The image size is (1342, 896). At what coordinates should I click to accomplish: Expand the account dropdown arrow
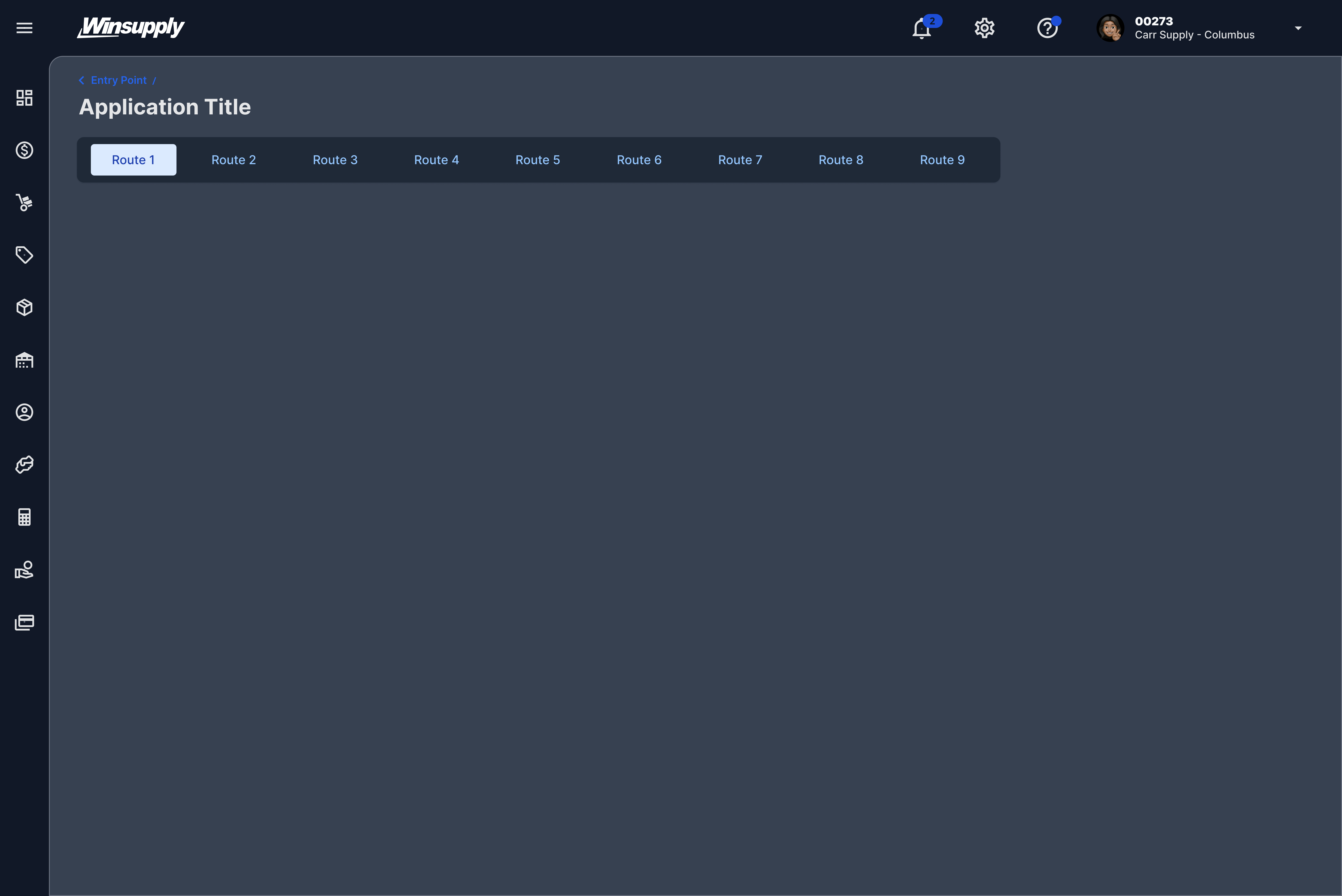coord(1298,28)
